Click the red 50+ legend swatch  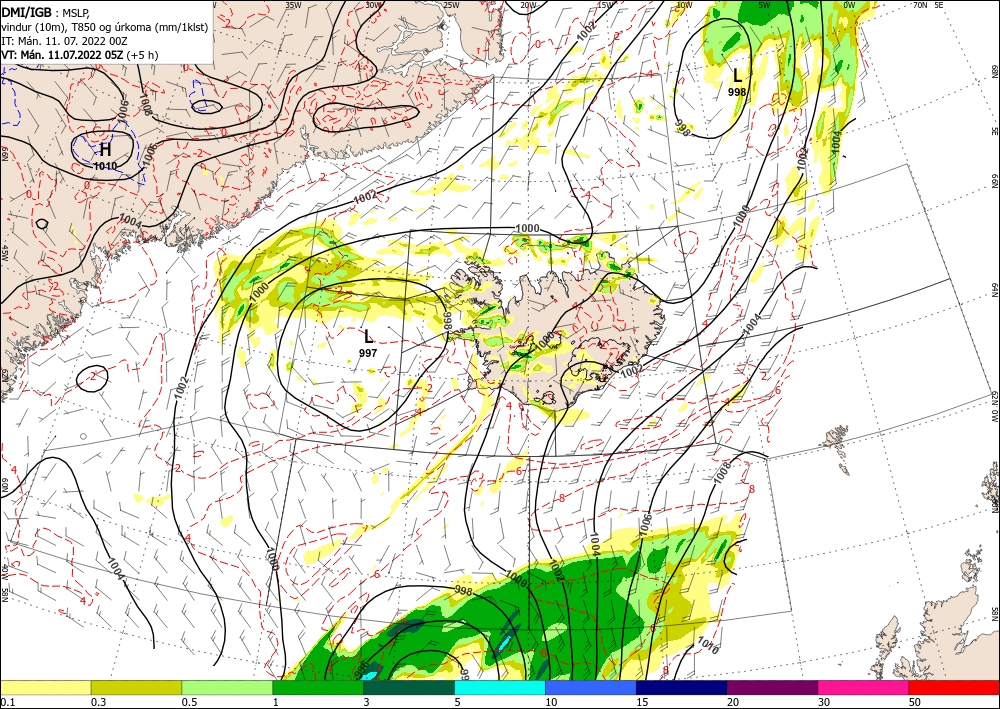click(954, 687)
